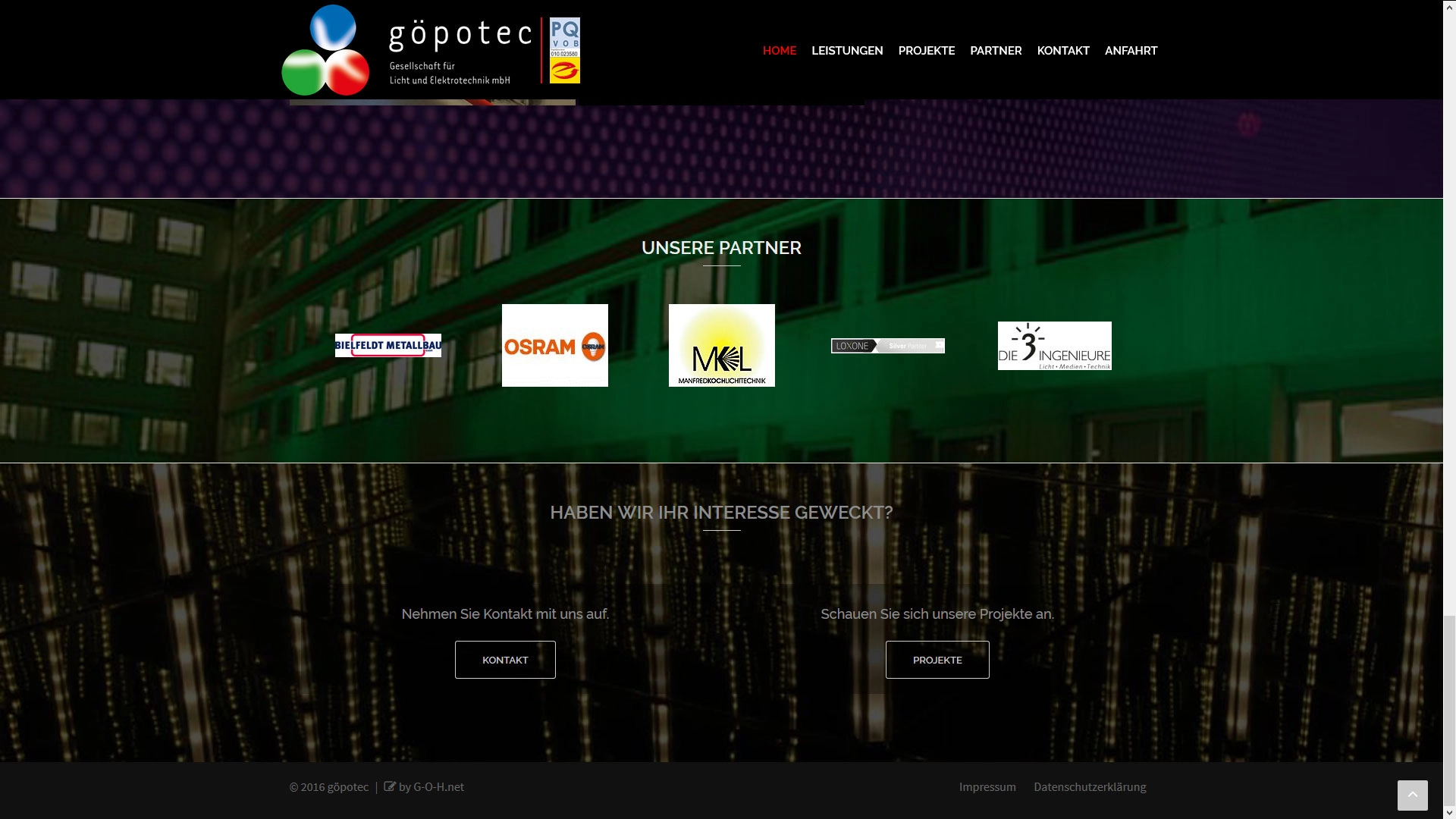Click the page vertical scrollbar thumb

tap(1449, 711)
